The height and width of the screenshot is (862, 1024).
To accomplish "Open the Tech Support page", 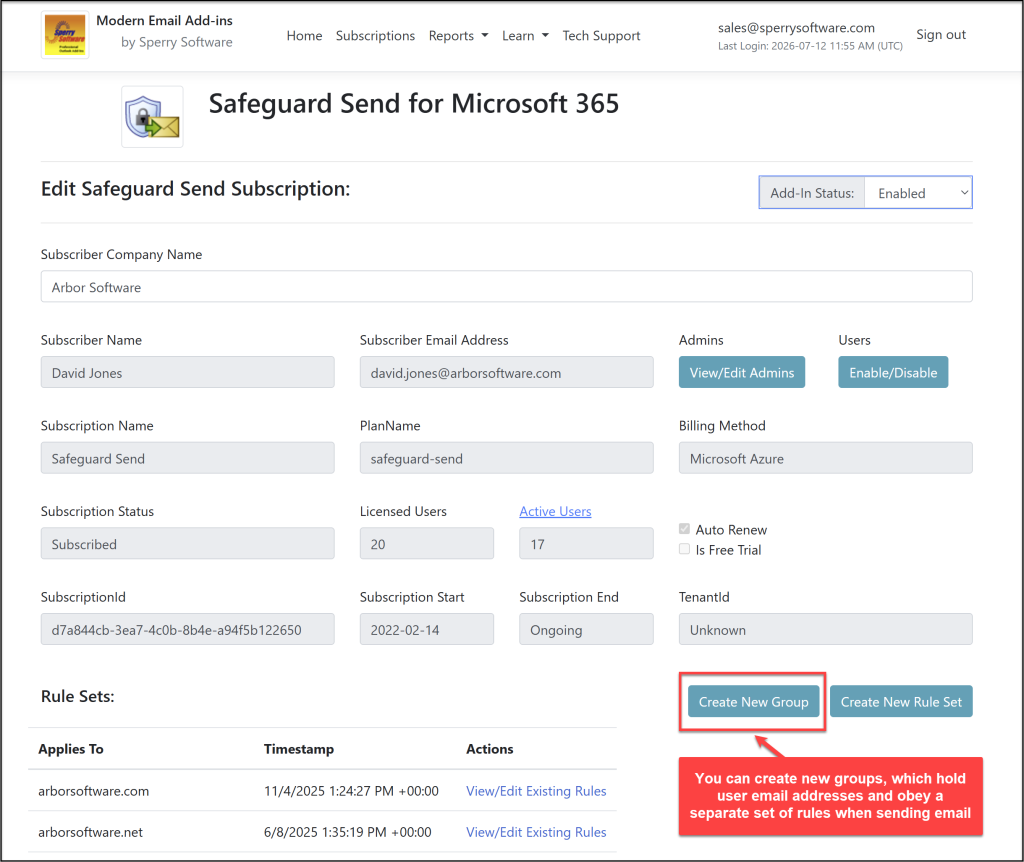I will click(601, 36).
